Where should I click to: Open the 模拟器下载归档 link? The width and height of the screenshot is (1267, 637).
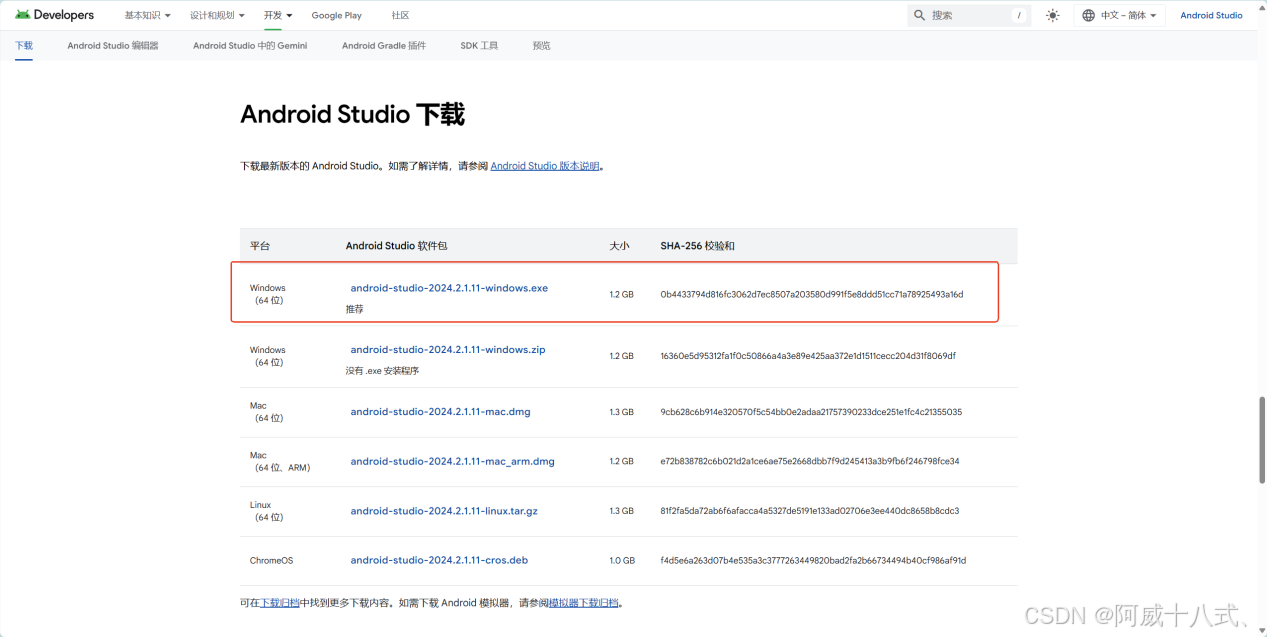(581, 602)
